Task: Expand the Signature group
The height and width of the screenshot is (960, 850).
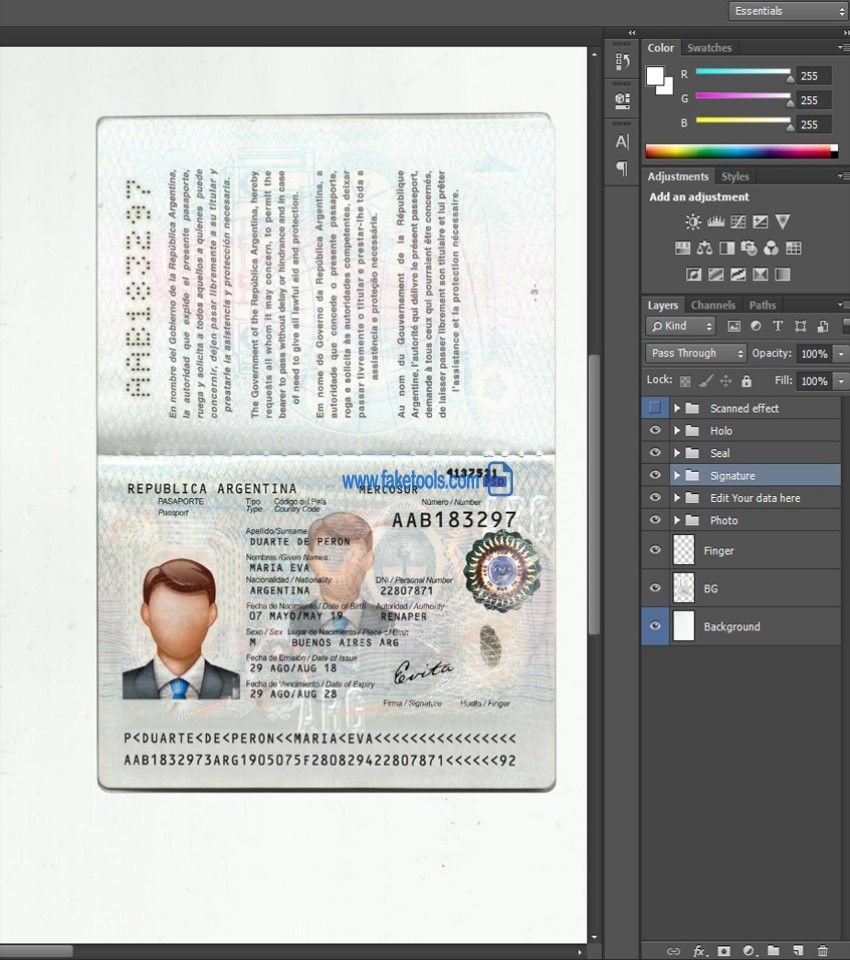Action: (x=677, y=475)
